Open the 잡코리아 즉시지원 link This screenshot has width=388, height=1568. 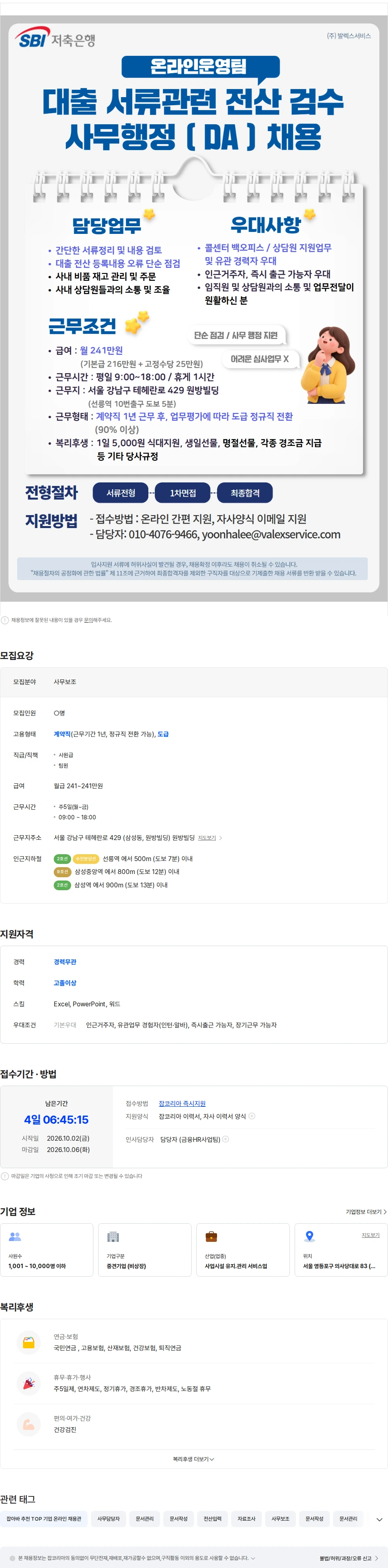(x=182, y=1103)
